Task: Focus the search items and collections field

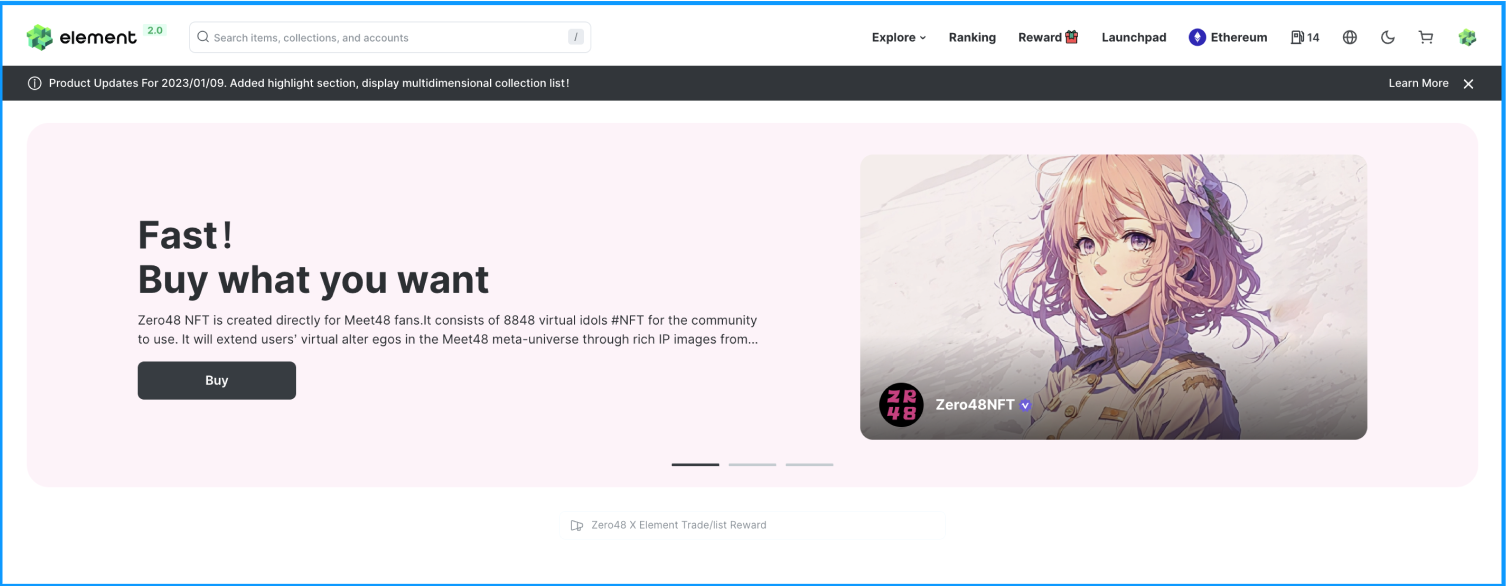Action: click(390, 37)
